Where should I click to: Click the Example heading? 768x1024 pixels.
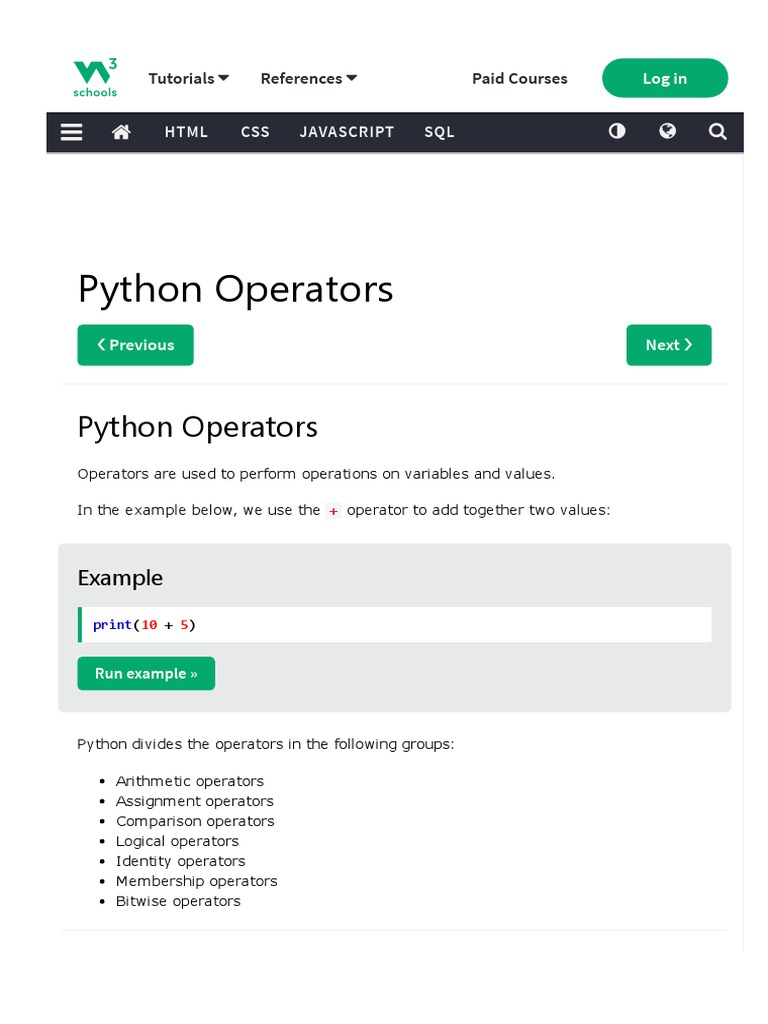click(120, 578)
